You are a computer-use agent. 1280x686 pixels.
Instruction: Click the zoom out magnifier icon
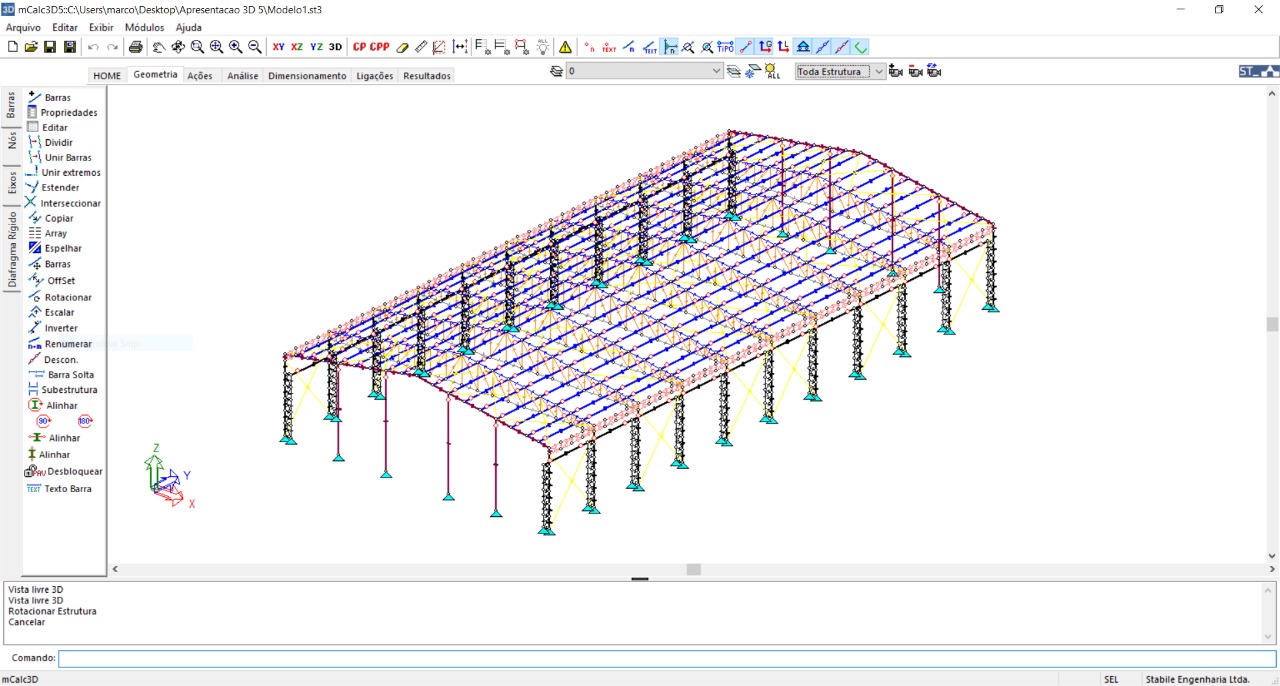(255, 47)
